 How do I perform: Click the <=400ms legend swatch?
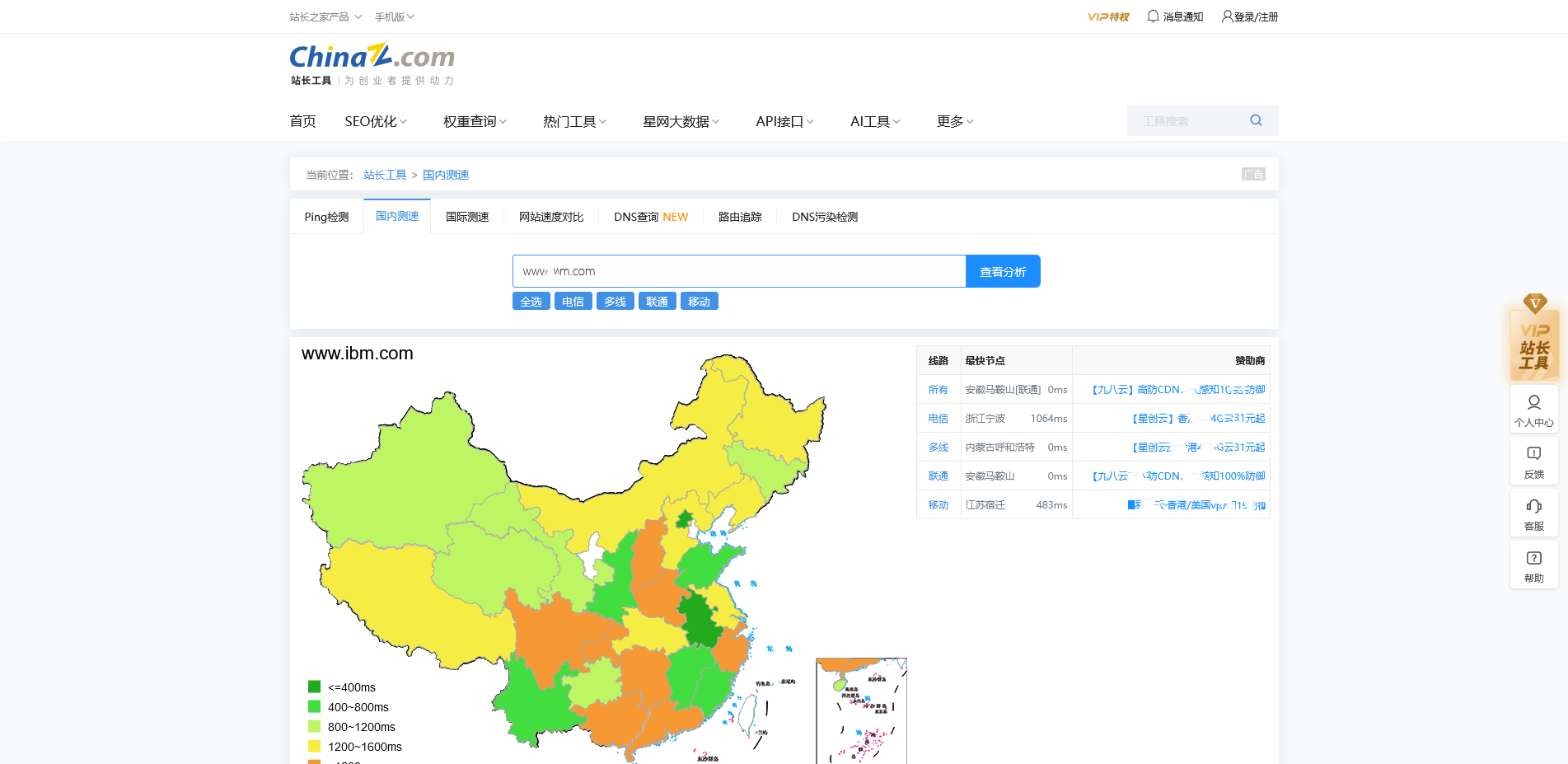[x=314, y=687]
